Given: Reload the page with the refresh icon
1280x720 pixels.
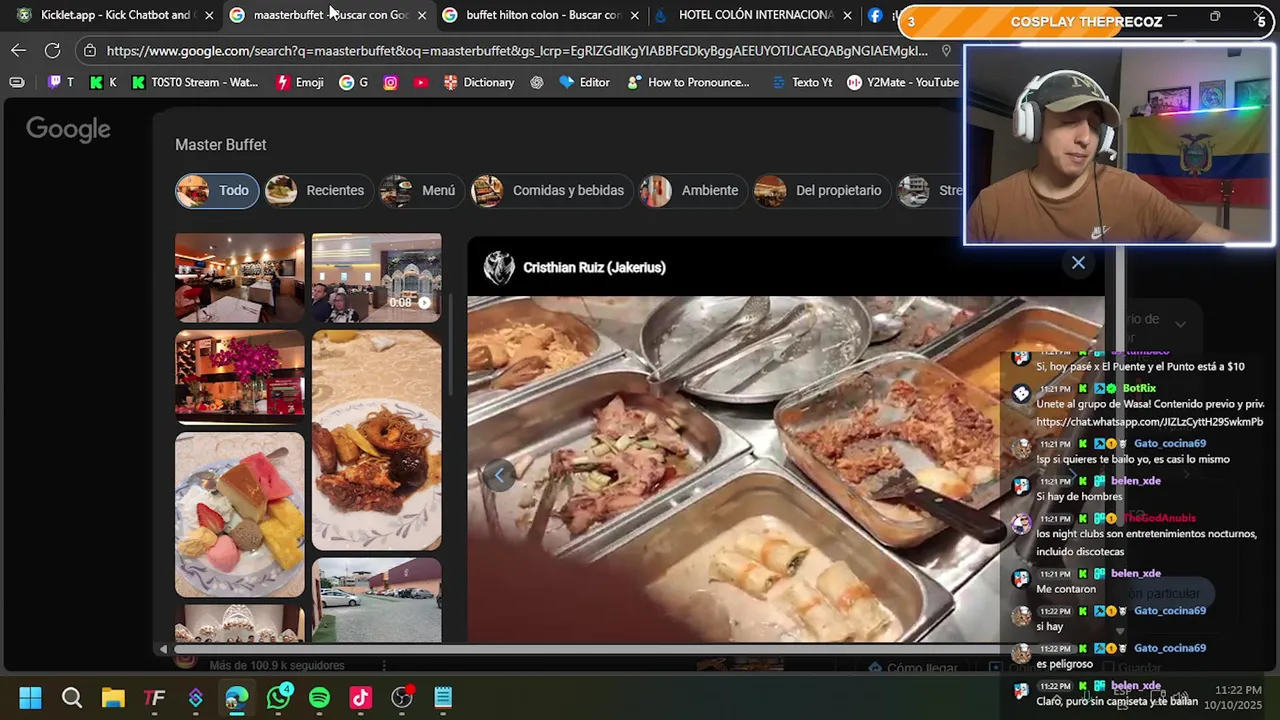Looking at the screenshot, I should [x=53, y=50].
